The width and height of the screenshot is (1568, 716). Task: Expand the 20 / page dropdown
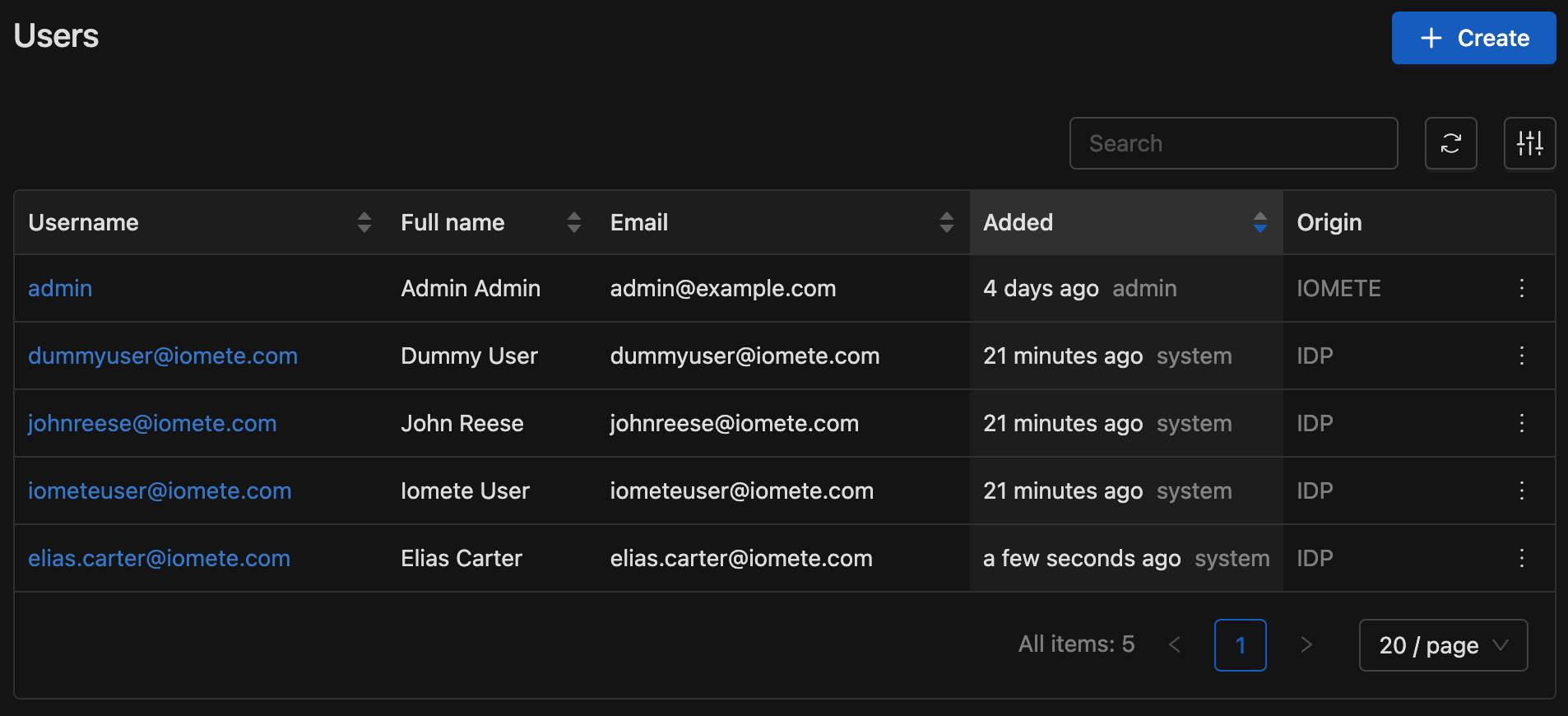pos(1443,645)
